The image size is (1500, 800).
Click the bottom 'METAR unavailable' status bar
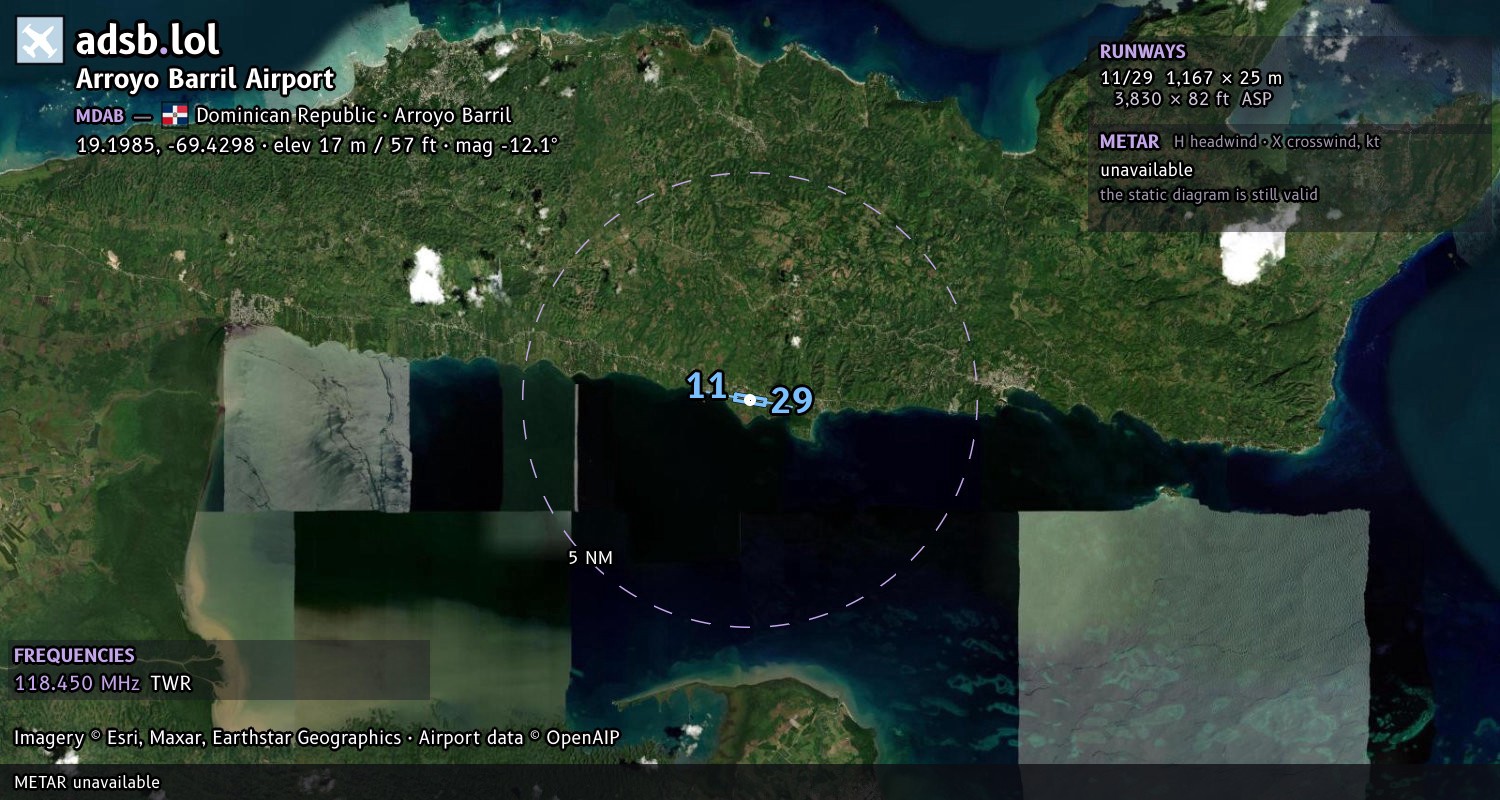point(750,782)
